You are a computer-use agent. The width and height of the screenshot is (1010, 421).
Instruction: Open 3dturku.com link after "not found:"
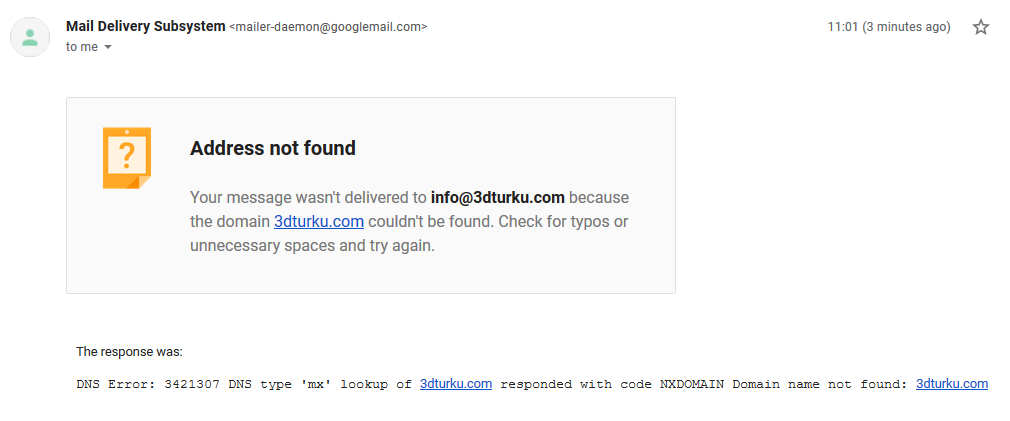point(952,384)
